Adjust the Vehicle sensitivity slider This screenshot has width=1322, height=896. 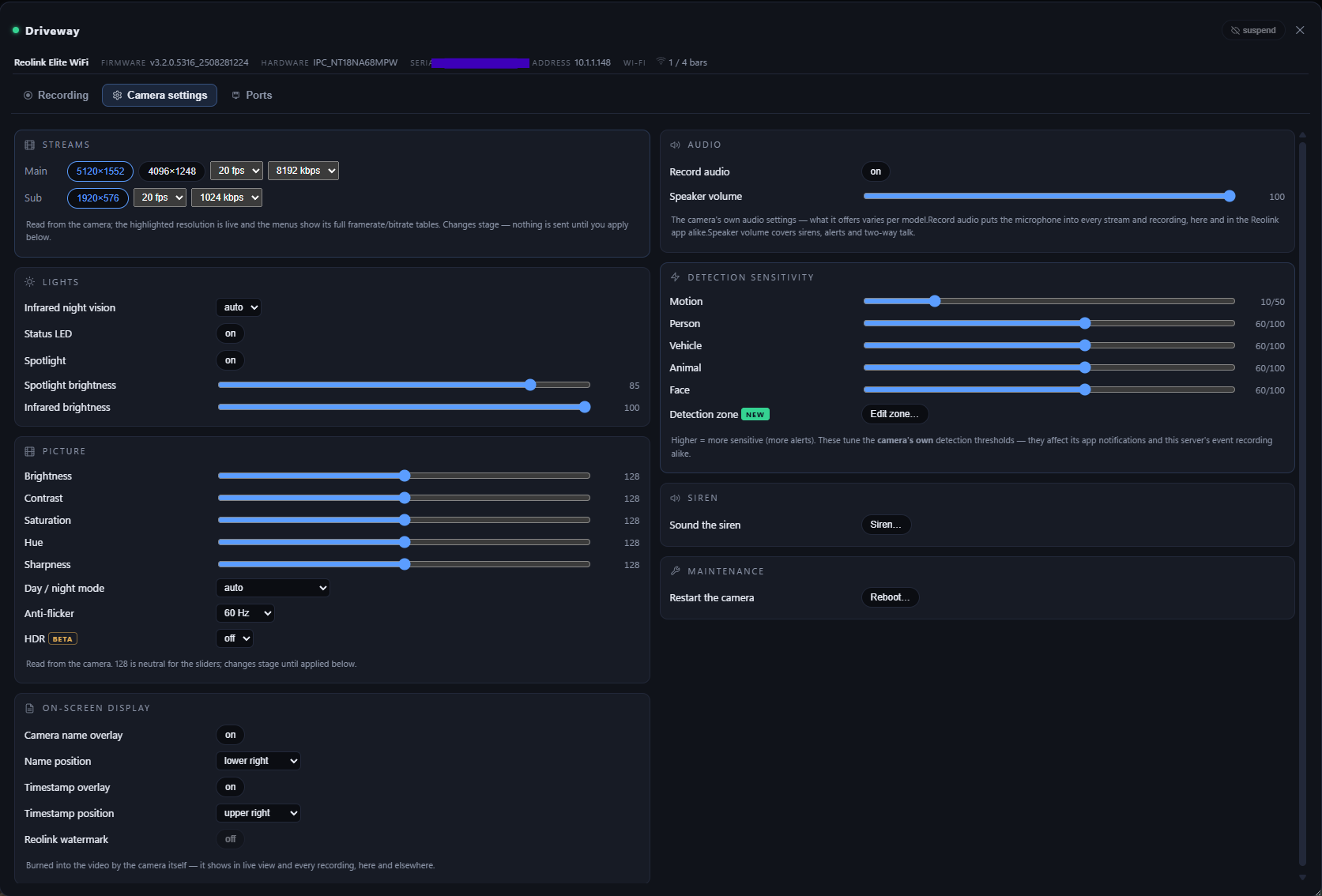(1049, 345)
